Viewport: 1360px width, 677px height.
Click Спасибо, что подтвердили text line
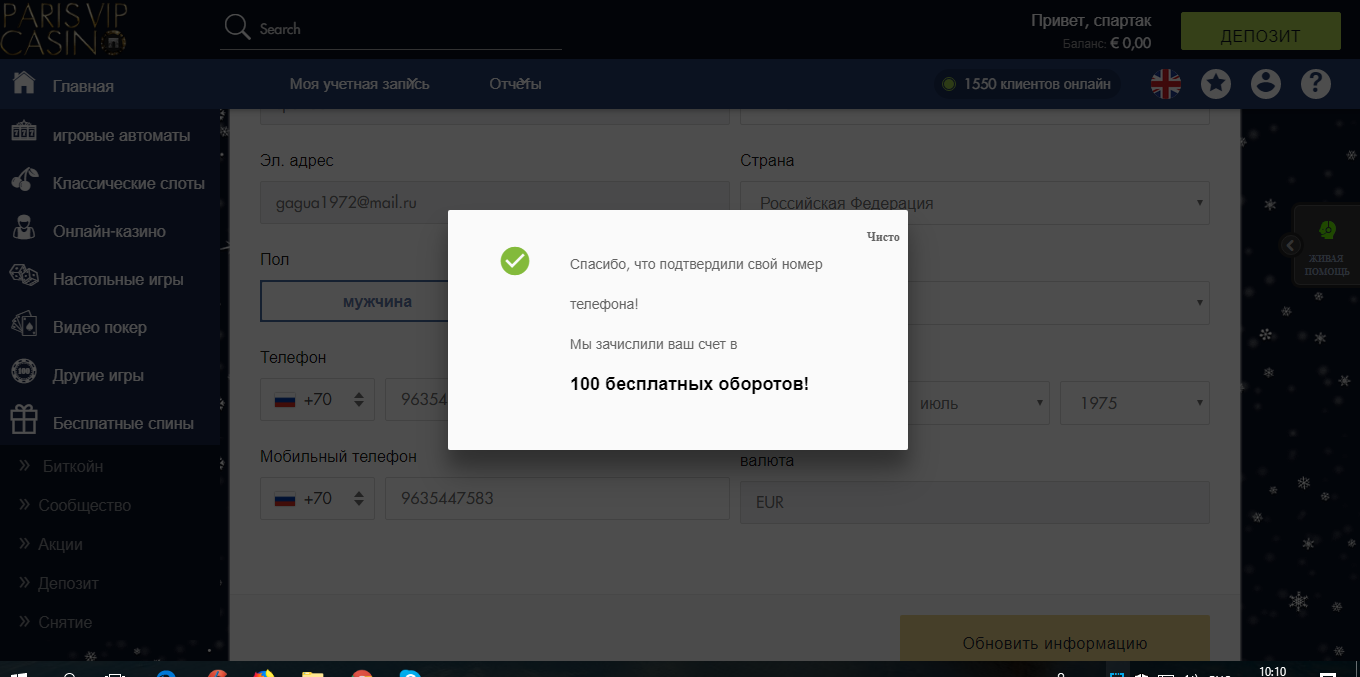[696, 264]
